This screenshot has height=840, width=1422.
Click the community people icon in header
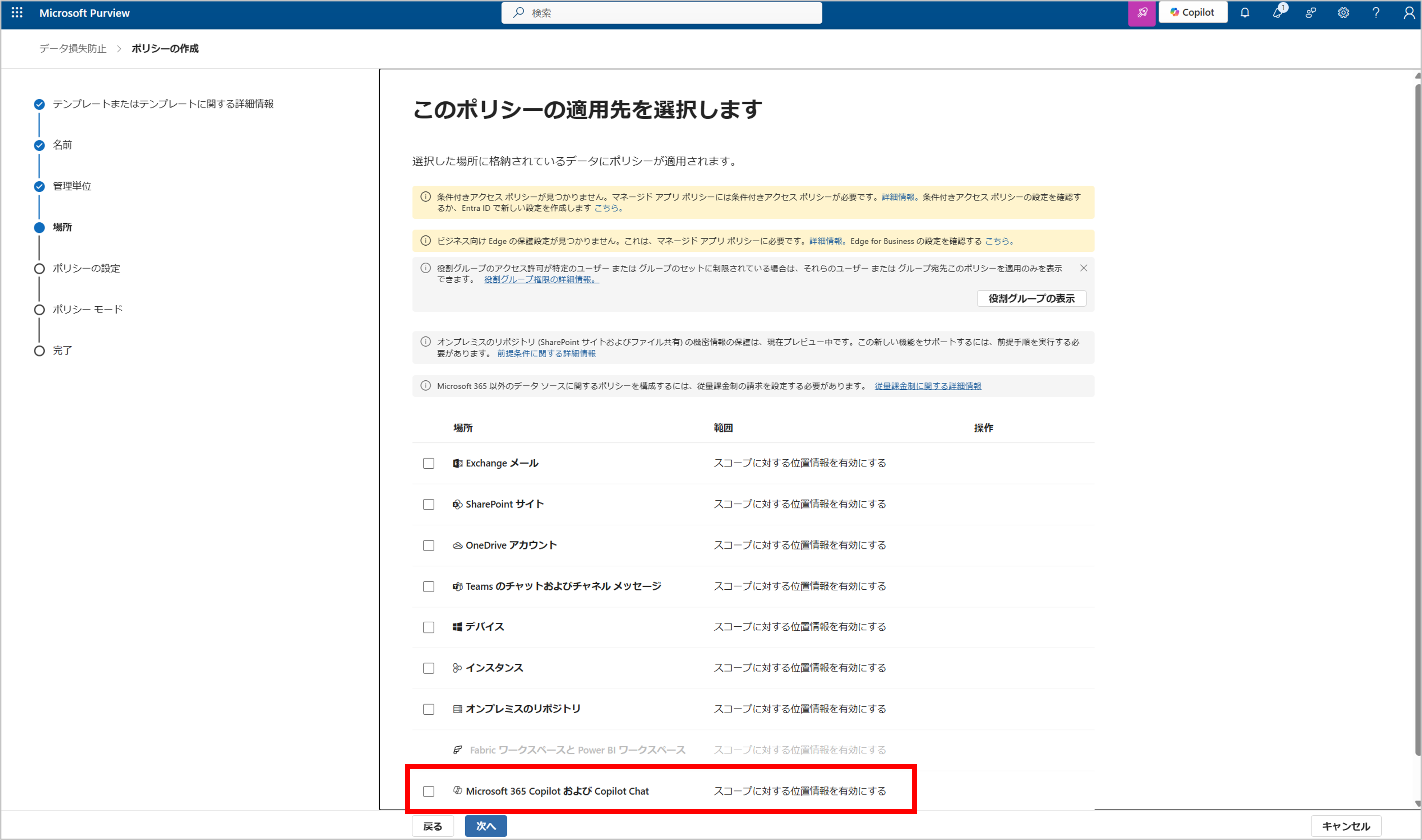(1311, 13)
